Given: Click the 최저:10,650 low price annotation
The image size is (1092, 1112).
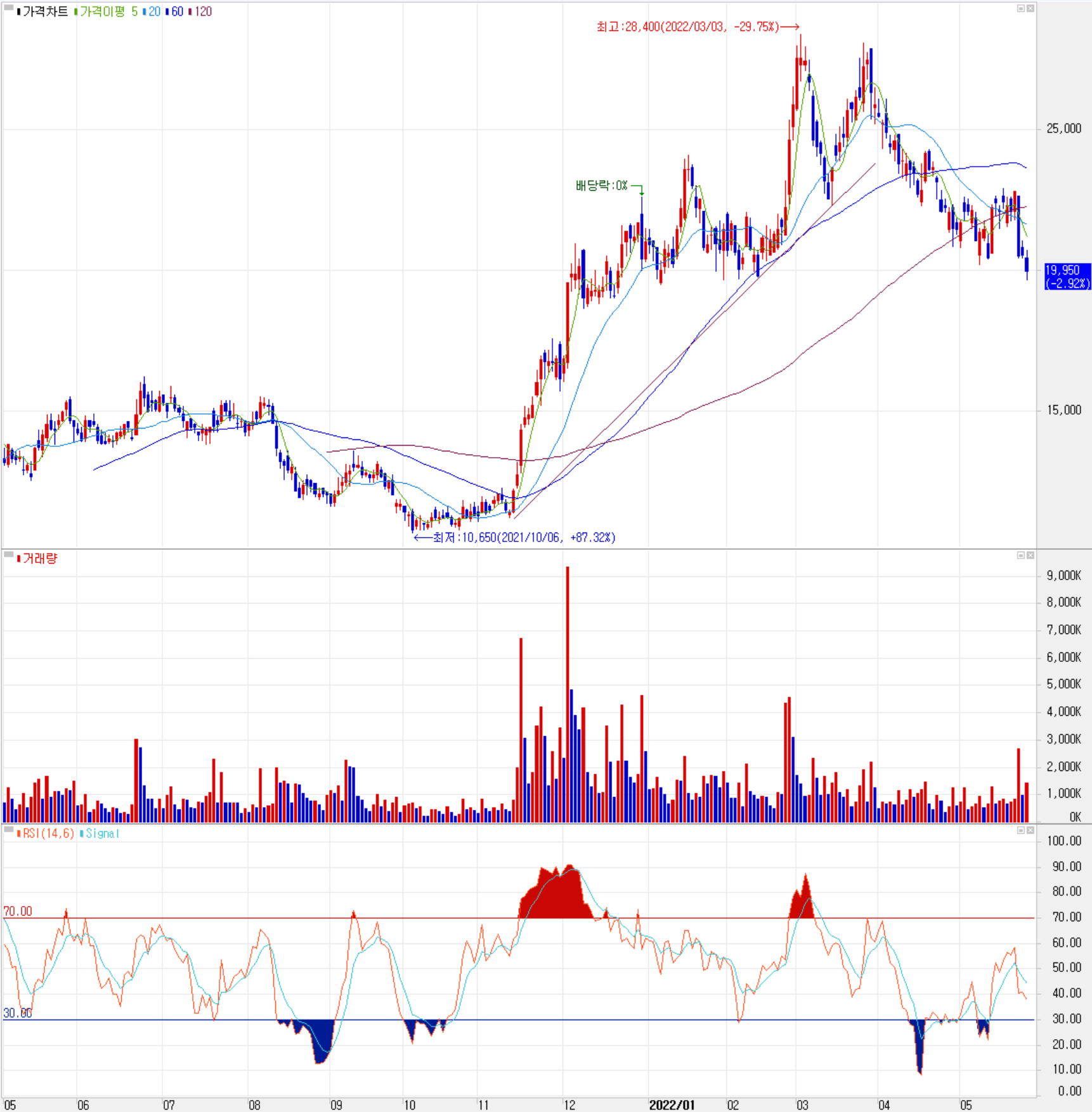Looking at the screenshot, I should [514, 538].
